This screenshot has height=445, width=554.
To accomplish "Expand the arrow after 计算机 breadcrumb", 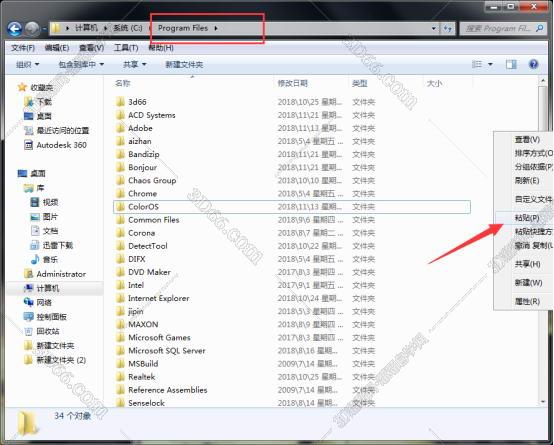I will point(105,28).
